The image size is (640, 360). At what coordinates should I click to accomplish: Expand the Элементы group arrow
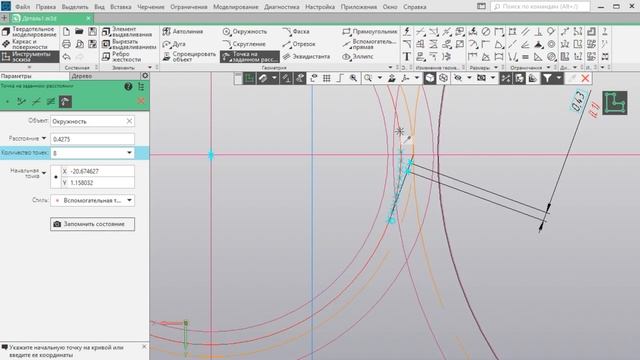149,67
